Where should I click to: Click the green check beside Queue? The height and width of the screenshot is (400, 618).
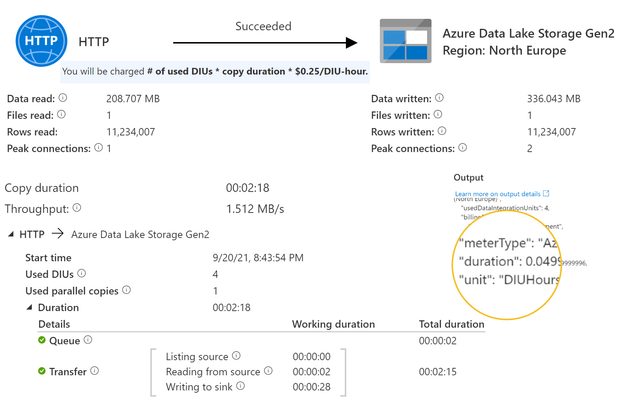(x=42, y=340)
